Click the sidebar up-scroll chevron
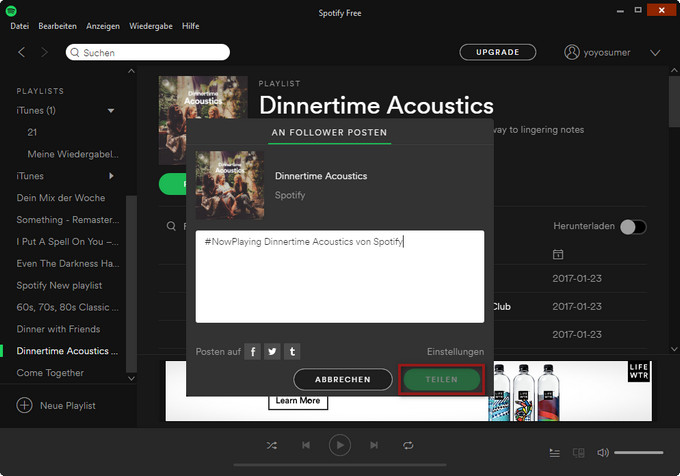Viewport: 680px width, 476px height. tap(131, 71)
